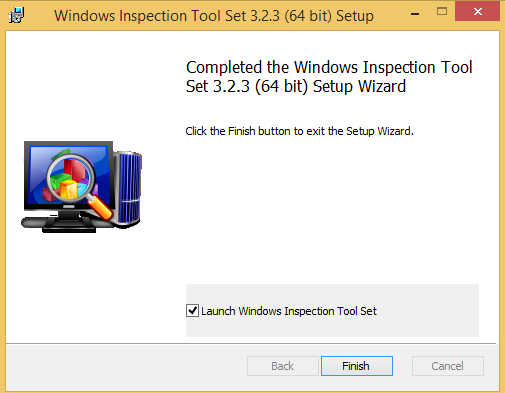The width and height of the screenshot is (505, 393).
Task: Uncheck Launch Windows Inspection Tool Set checkbox
Action: tap(192, 311)
